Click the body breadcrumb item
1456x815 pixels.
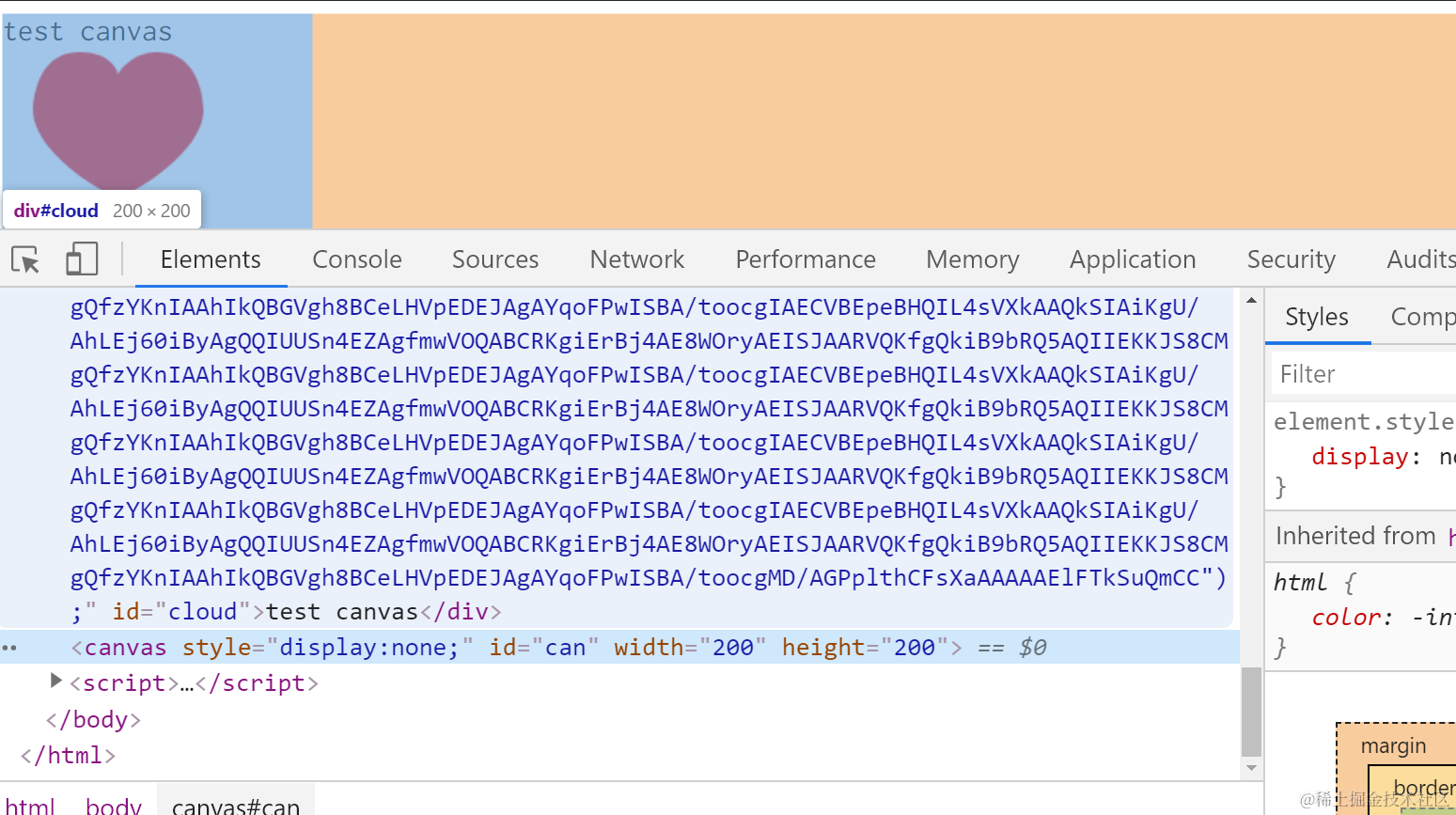114,805
